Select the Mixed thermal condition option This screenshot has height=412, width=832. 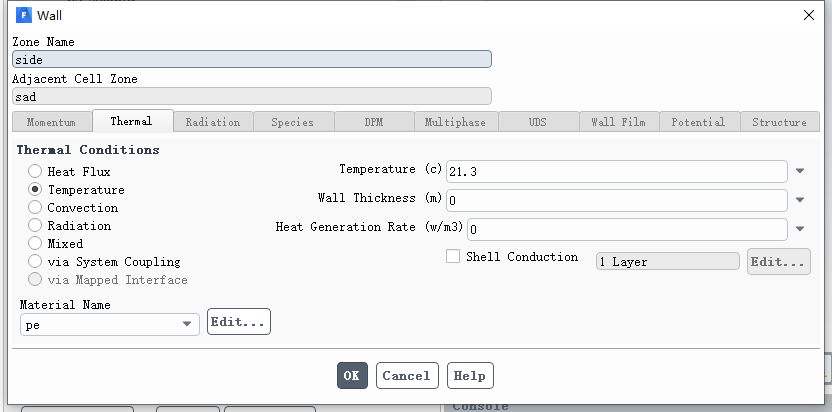click(35, 243)
